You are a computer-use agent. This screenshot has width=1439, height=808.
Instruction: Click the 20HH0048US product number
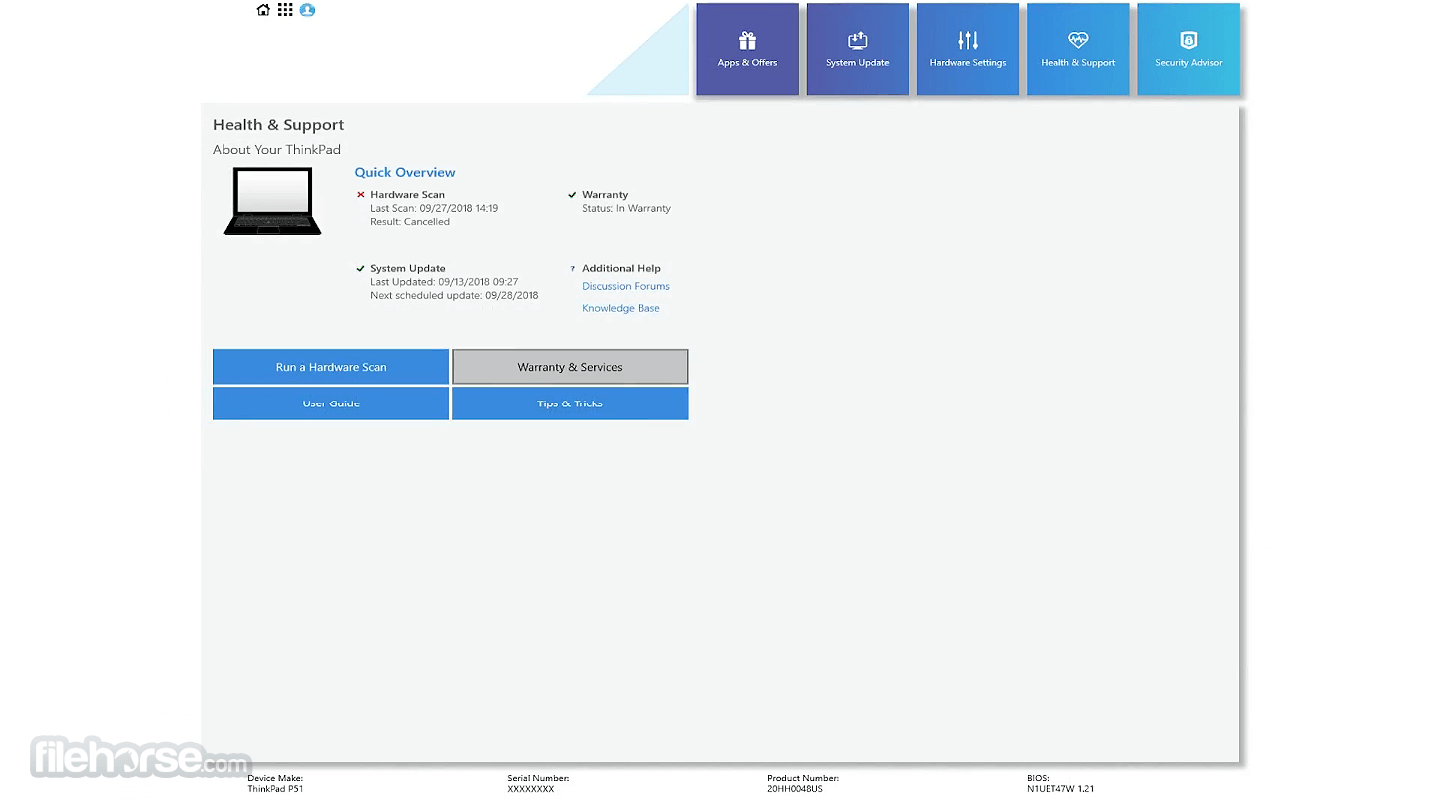pos(795,789)
